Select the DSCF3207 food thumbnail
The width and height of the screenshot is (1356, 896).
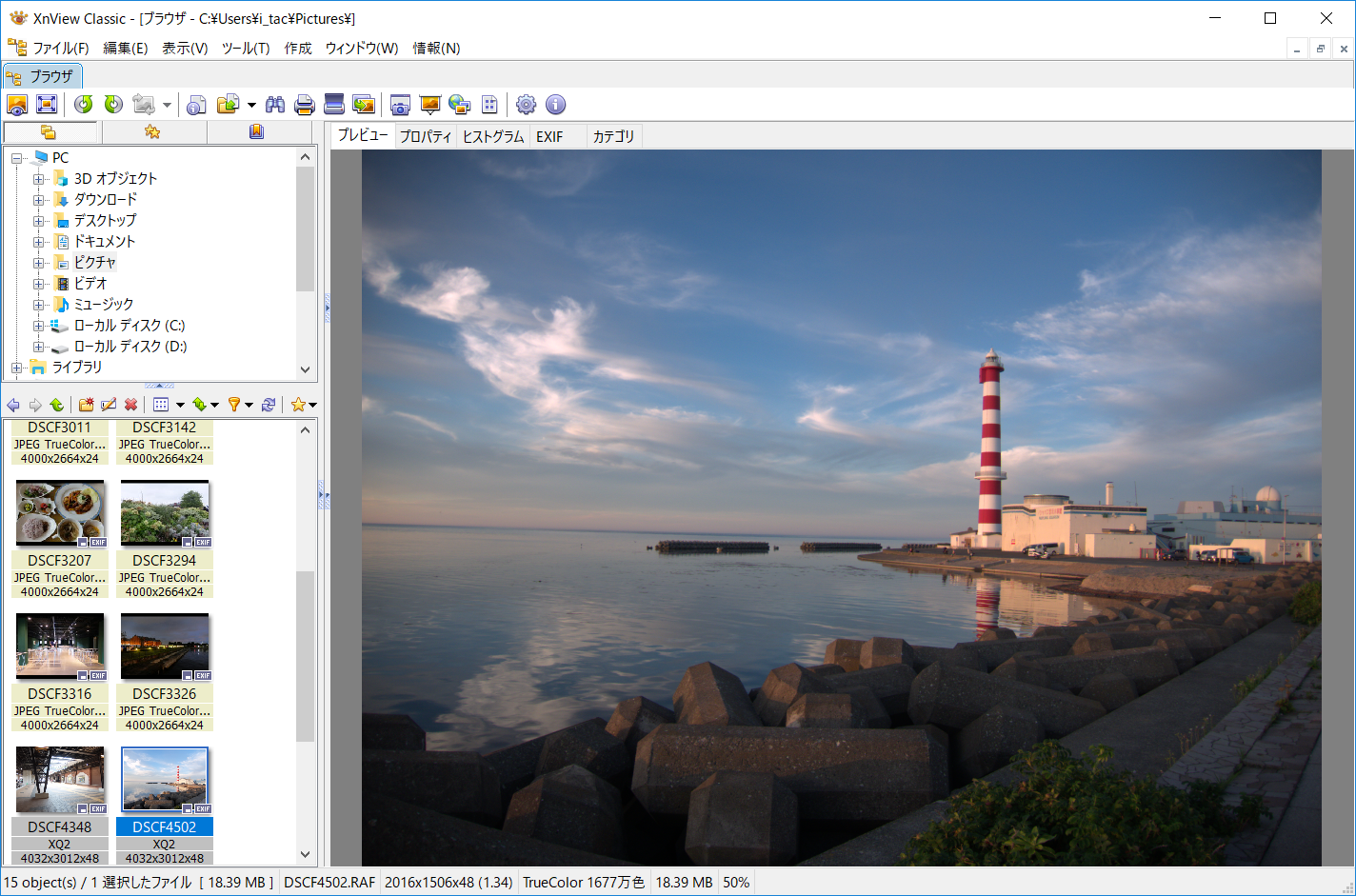click(60, 514)
